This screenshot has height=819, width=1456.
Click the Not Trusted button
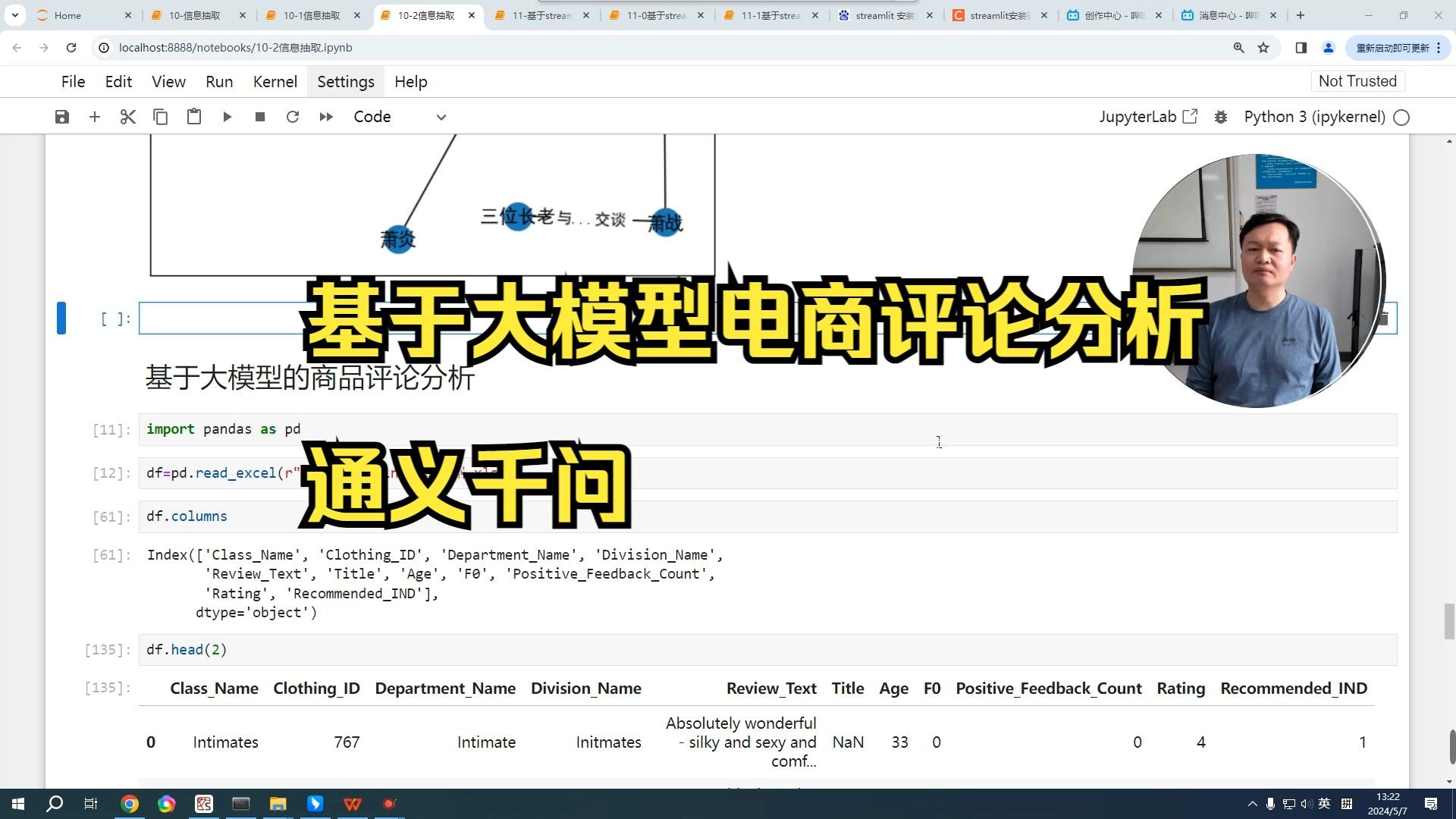[x=1357, y=81]
